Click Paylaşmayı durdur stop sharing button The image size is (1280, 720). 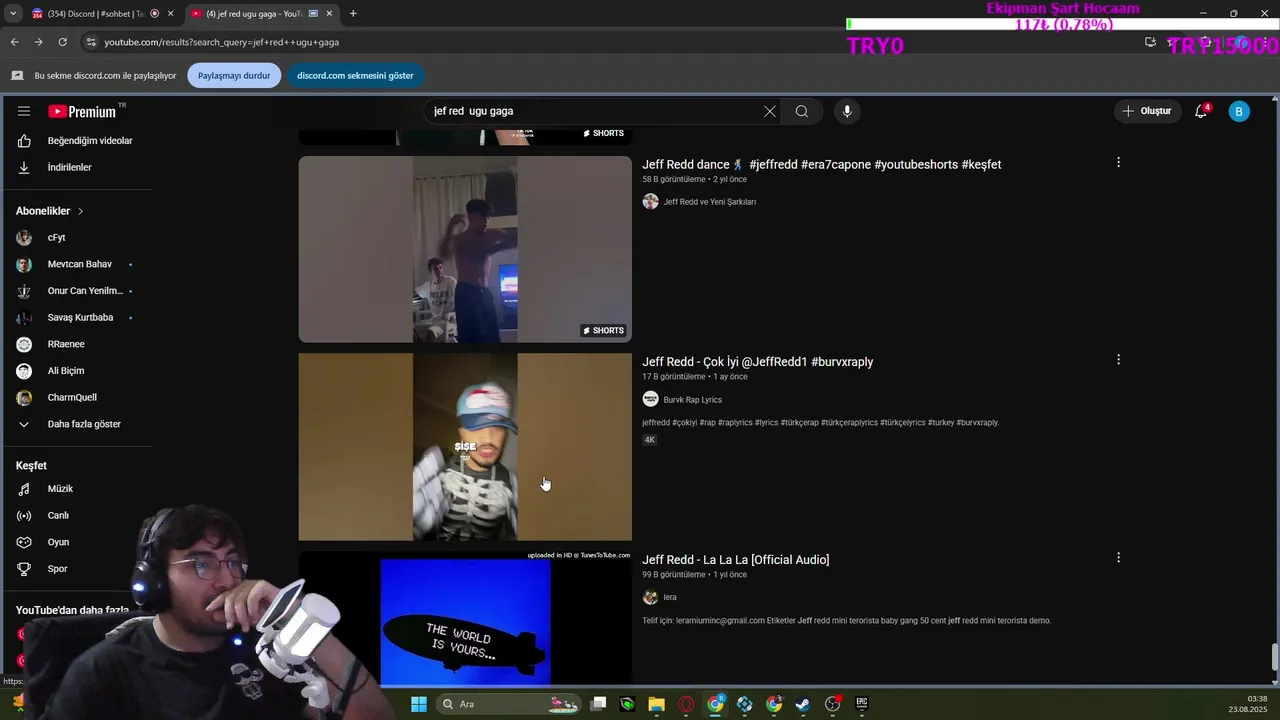point(234,76)
